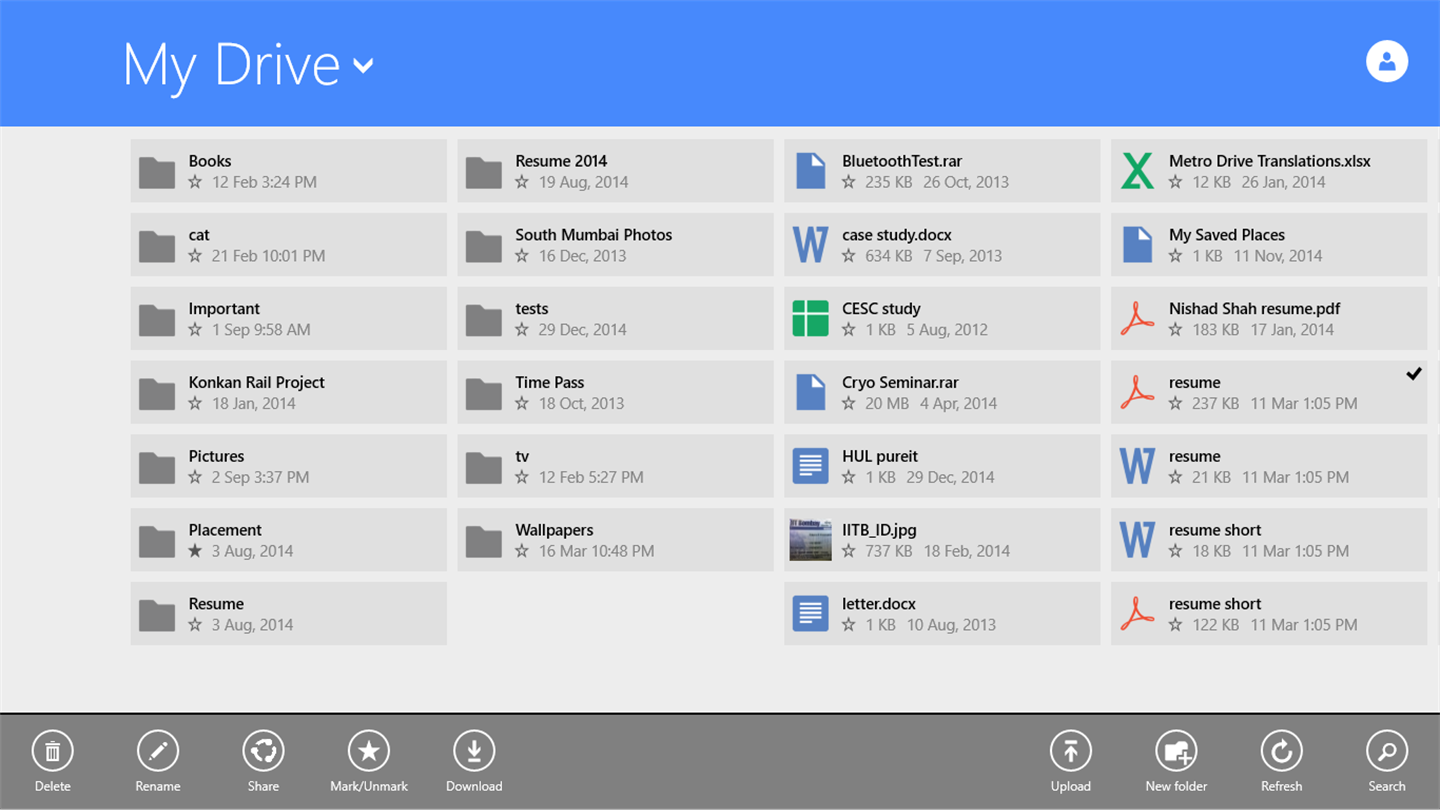This screenshot has height=810, width=1440.
Task: Open the IITB_ID.jpg thumbnail
Action: tap(811, 540)
